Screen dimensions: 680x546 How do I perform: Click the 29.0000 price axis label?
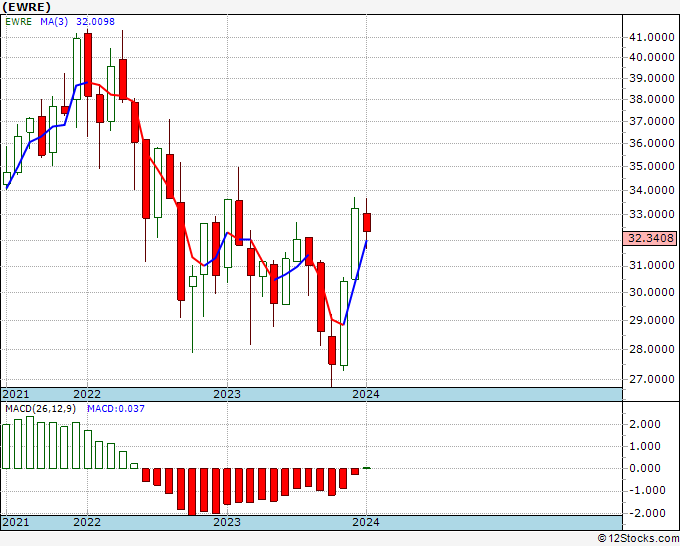(x=652, y=320)
